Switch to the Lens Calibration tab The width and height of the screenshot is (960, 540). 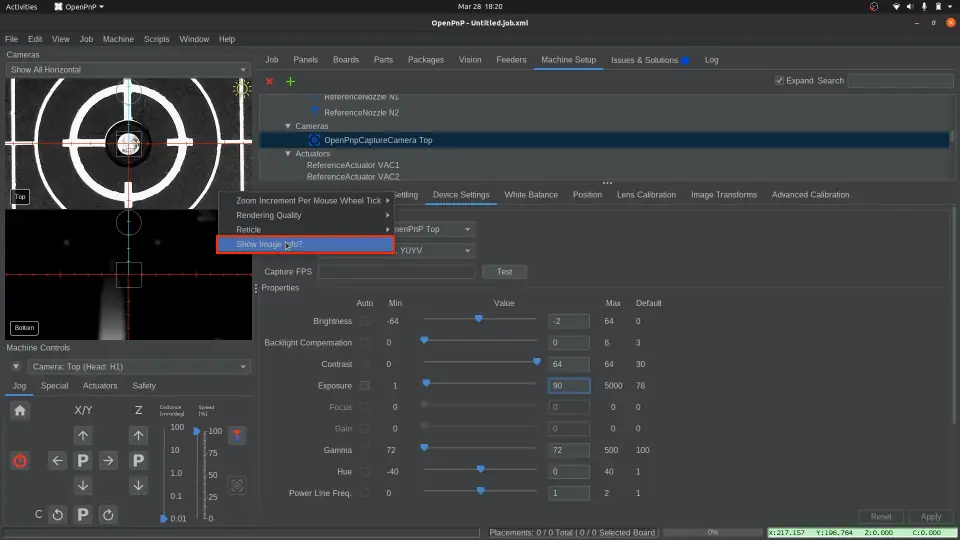[x=646, y=195]
